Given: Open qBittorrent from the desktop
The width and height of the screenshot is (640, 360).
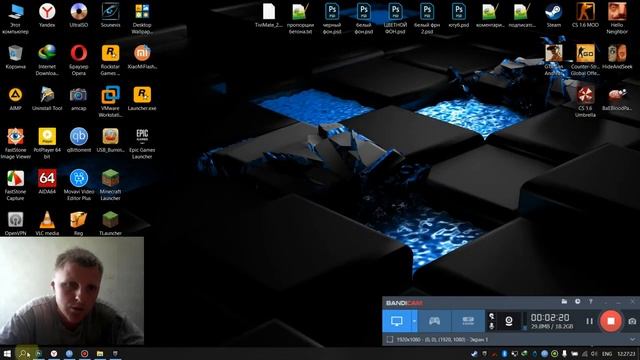Looking at the screenshot, I should (79, 140).
